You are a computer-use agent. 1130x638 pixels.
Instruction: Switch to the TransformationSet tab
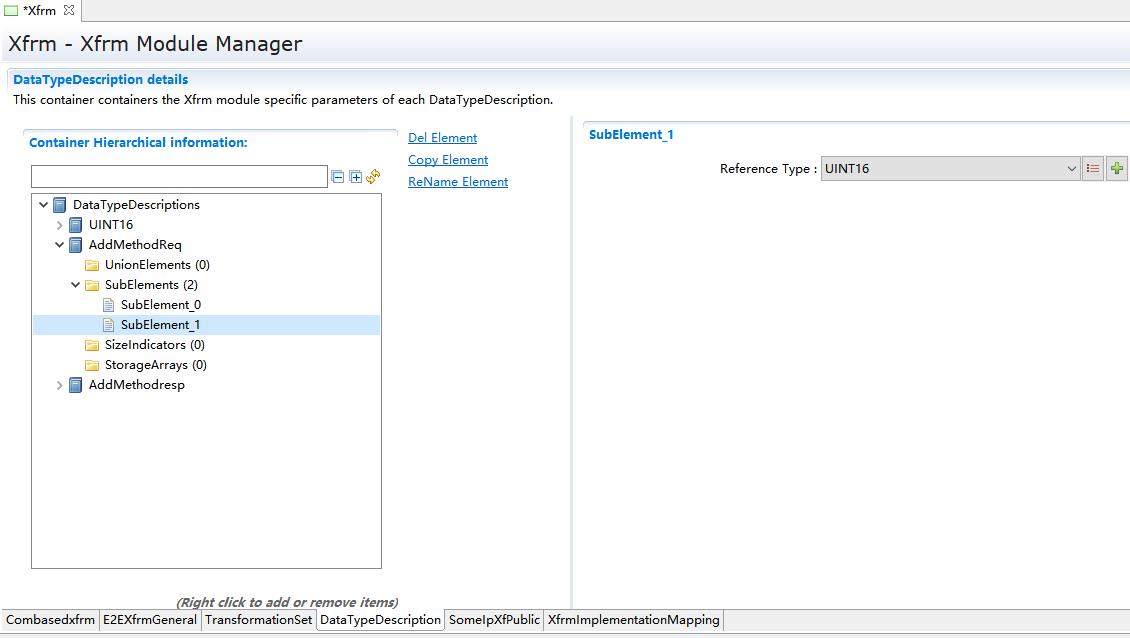pos(259,620)
